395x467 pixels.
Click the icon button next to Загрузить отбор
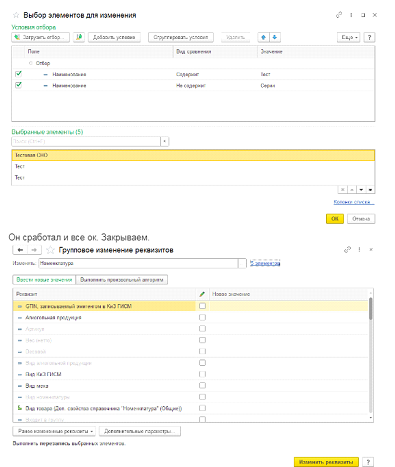[x=79, y=37]
